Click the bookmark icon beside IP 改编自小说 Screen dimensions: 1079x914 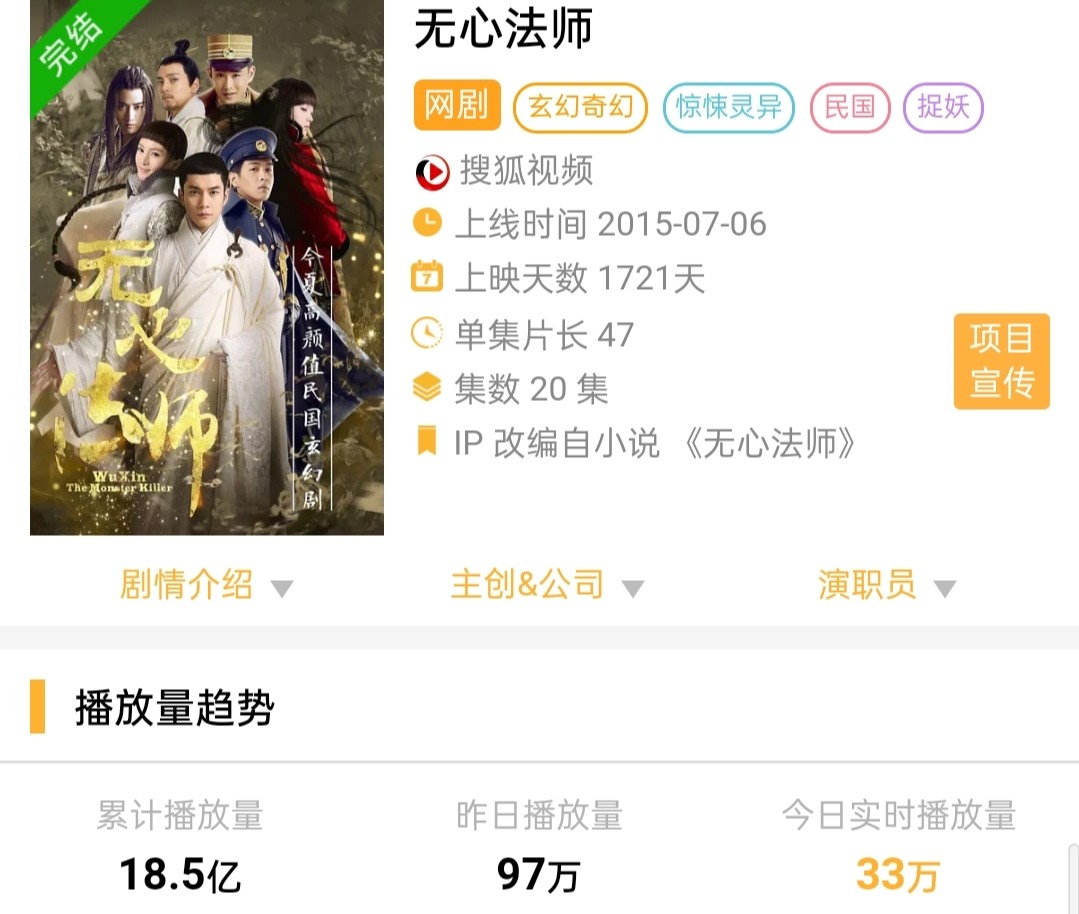coord(427,441)
